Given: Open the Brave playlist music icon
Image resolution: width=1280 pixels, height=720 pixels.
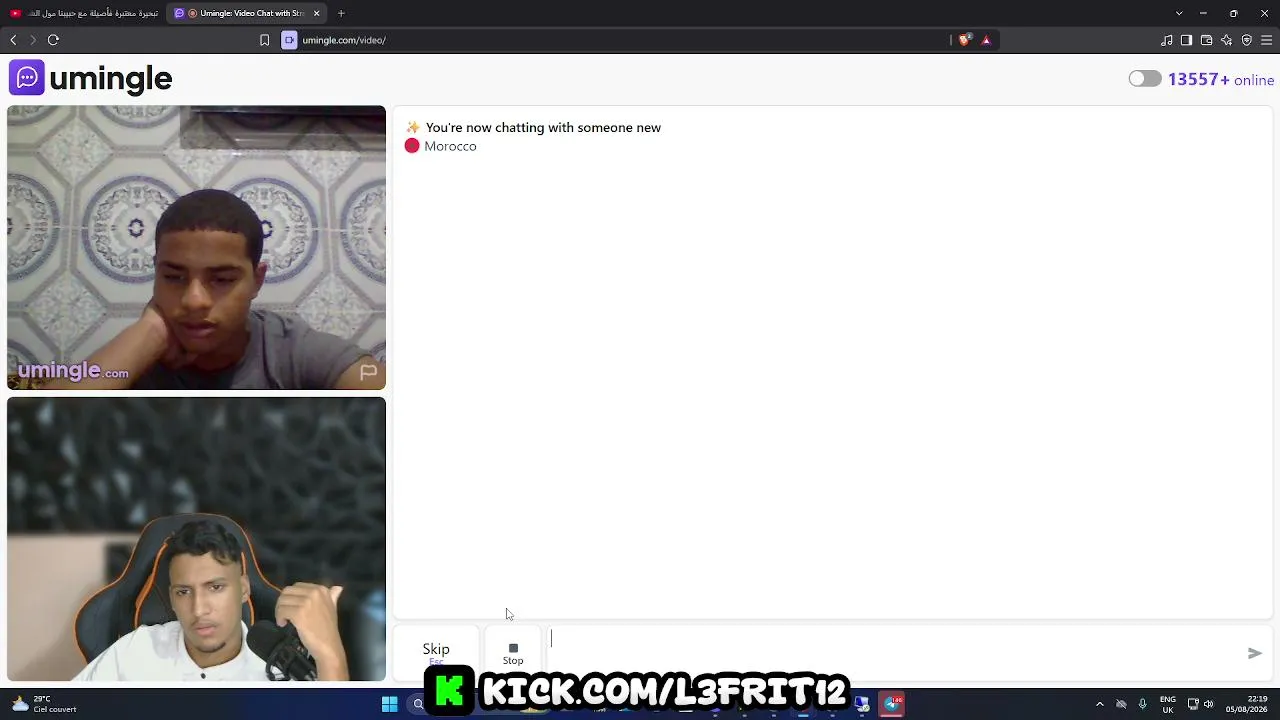Looking at the screenshot, I should [1166, 40].
